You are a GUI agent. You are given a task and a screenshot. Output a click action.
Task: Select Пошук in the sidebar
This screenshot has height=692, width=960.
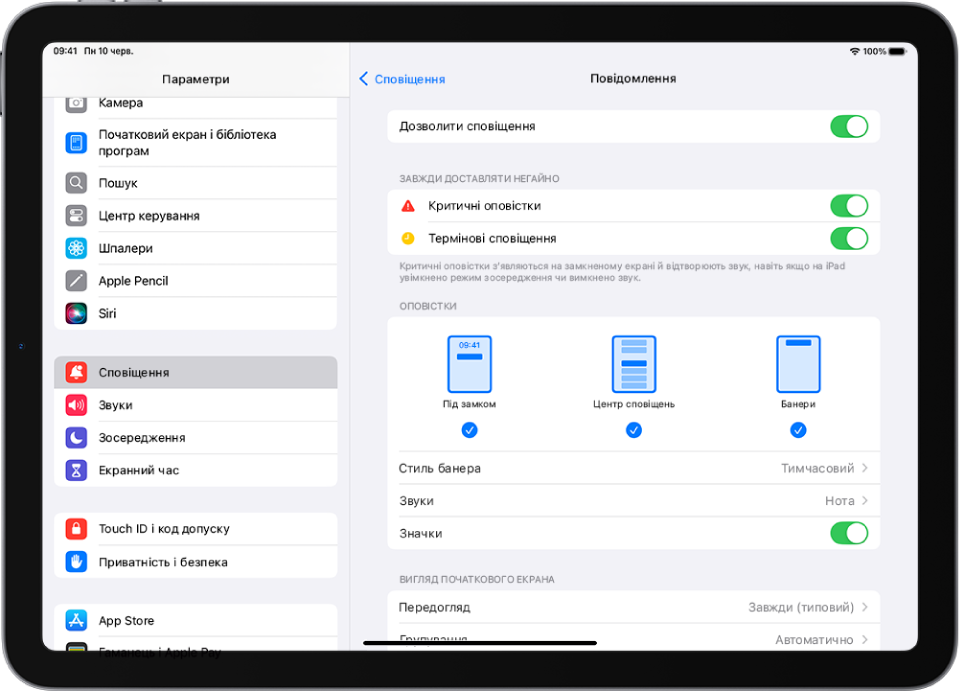(x=195, y=182)
